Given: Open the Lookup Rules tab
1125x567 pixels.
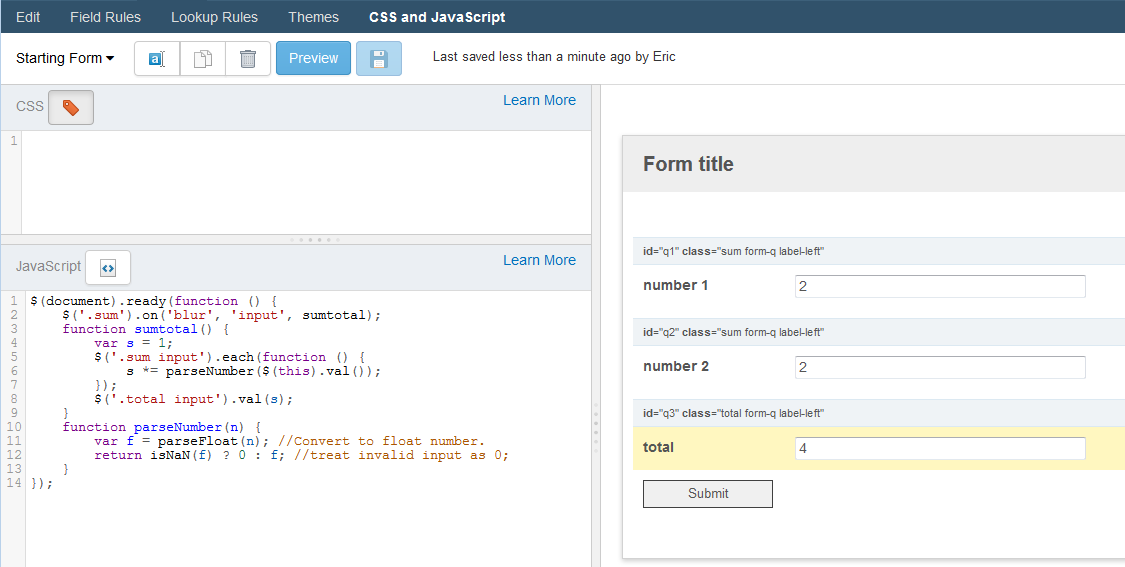Looking at the screenshot, I should point(215,17).
